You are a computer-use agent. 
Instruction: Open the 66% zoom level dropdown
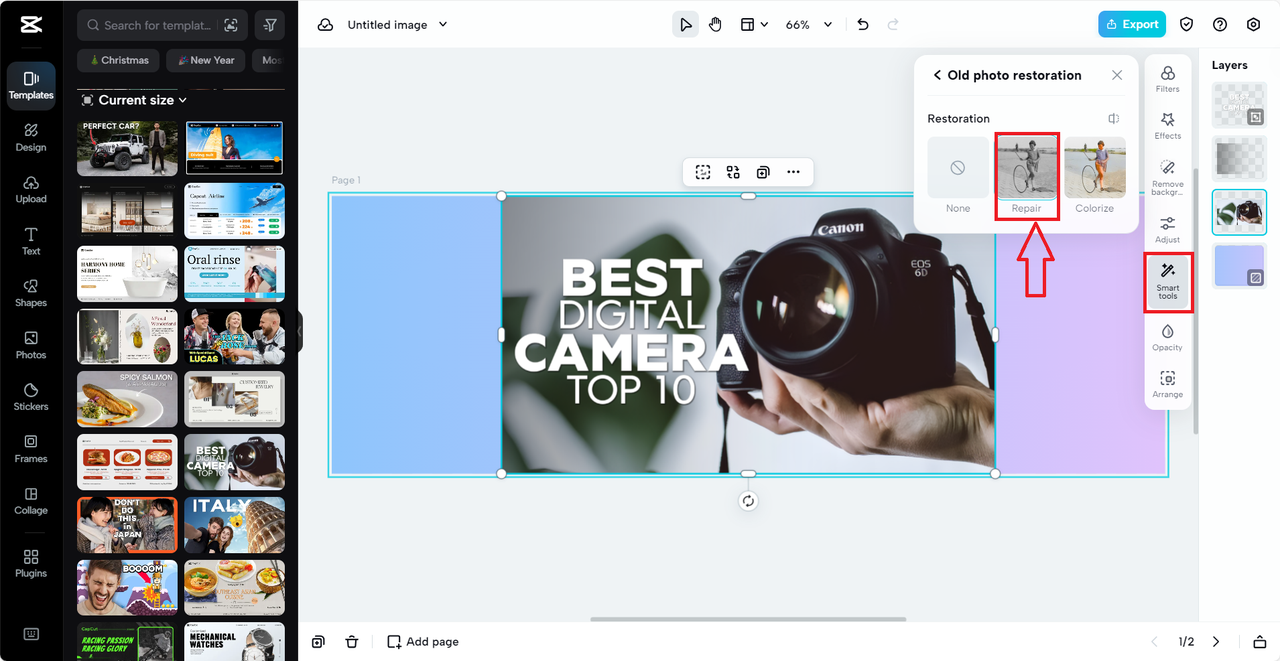(x=808, y=25)
